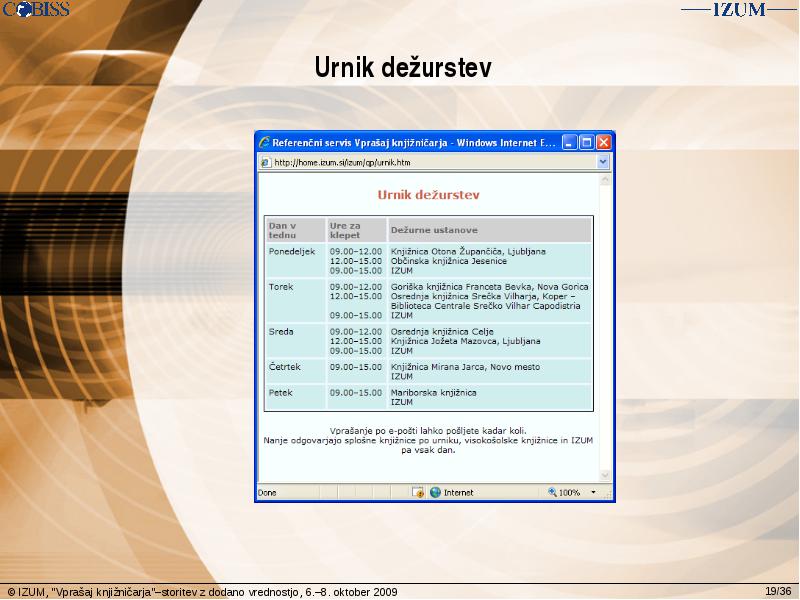Click the popup blocker icon in the status bar
Screen dimensions: 800x600
pyautogui.click(x=418, y=492)
